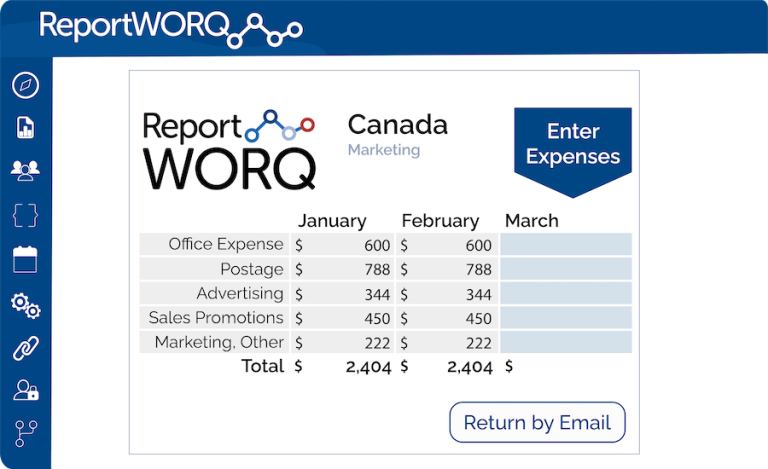The image size is (768, 469).
Task: Open the reports document icon
Action: click(x=25, y=128)
